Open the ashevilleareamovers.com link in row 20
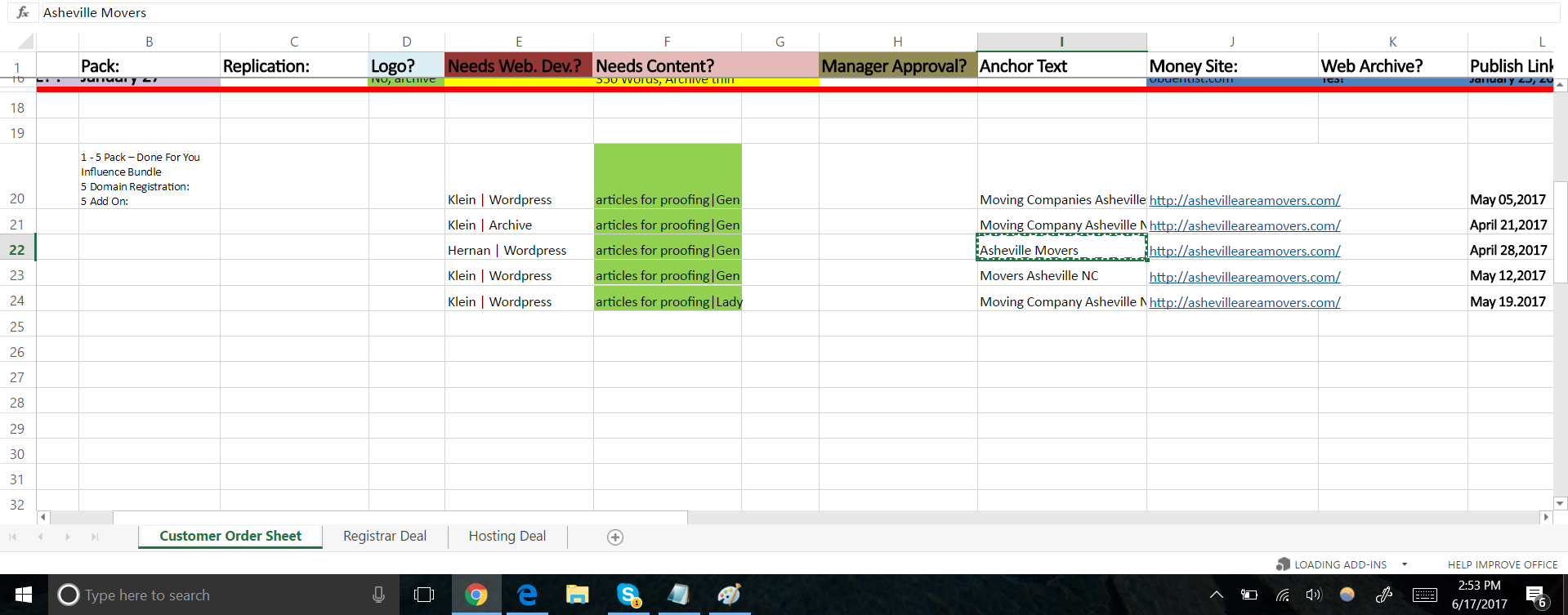The image size is (1568, 615). [1244, 200]
